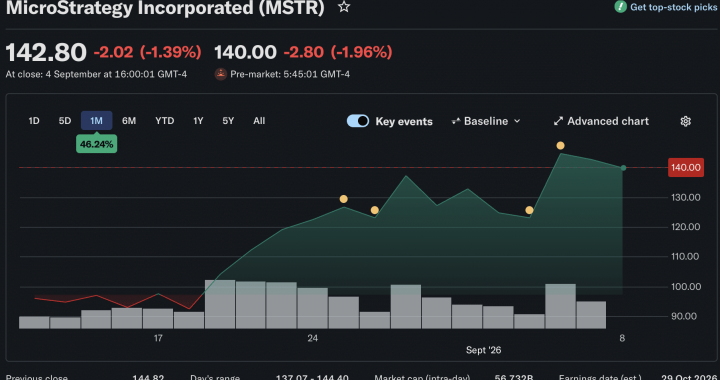Click the 120.00 y-axis label

pos(685,227)
